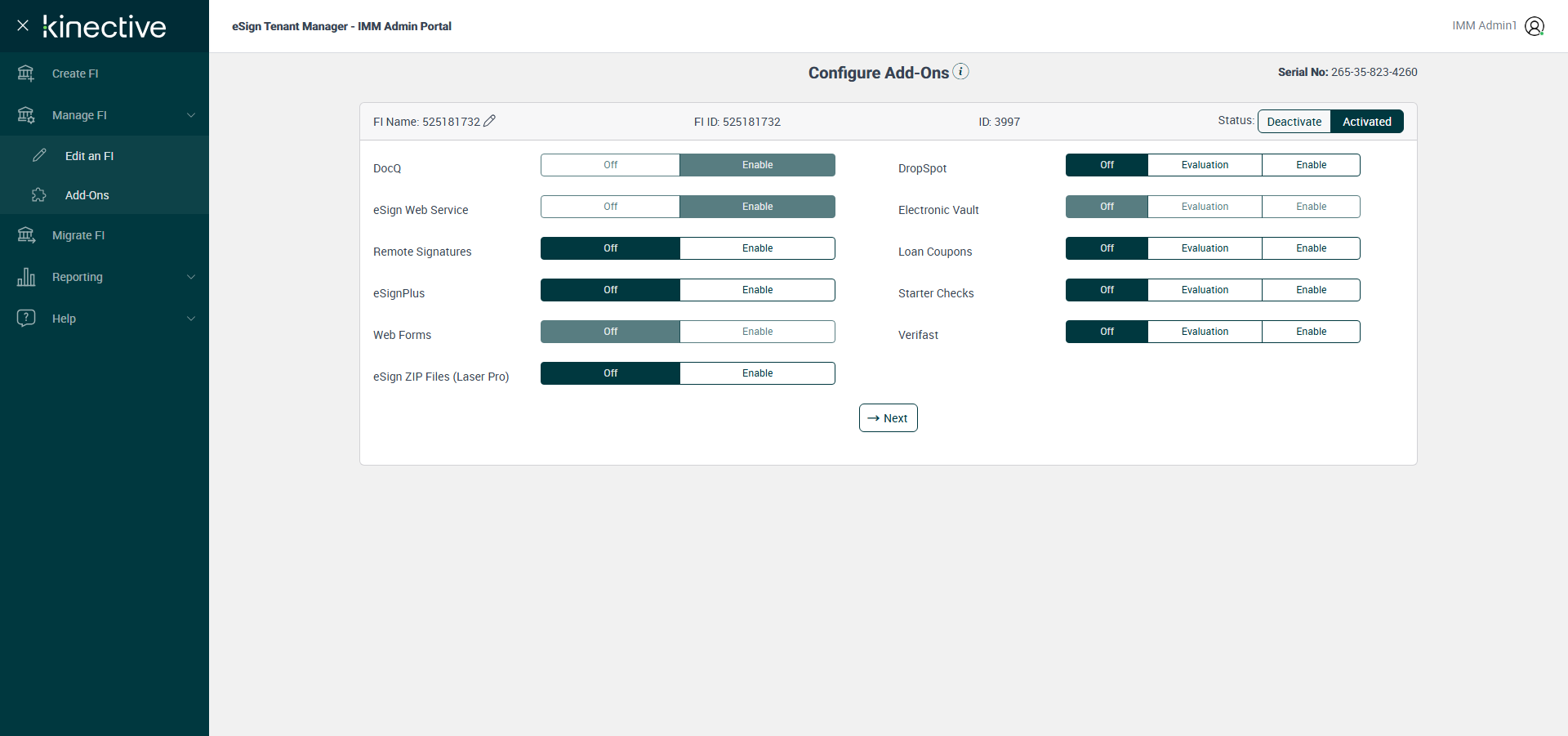Screen dimensions: 1568x736
Task: Open Manage FI in the sidebar
Action: tap(105, 115)
